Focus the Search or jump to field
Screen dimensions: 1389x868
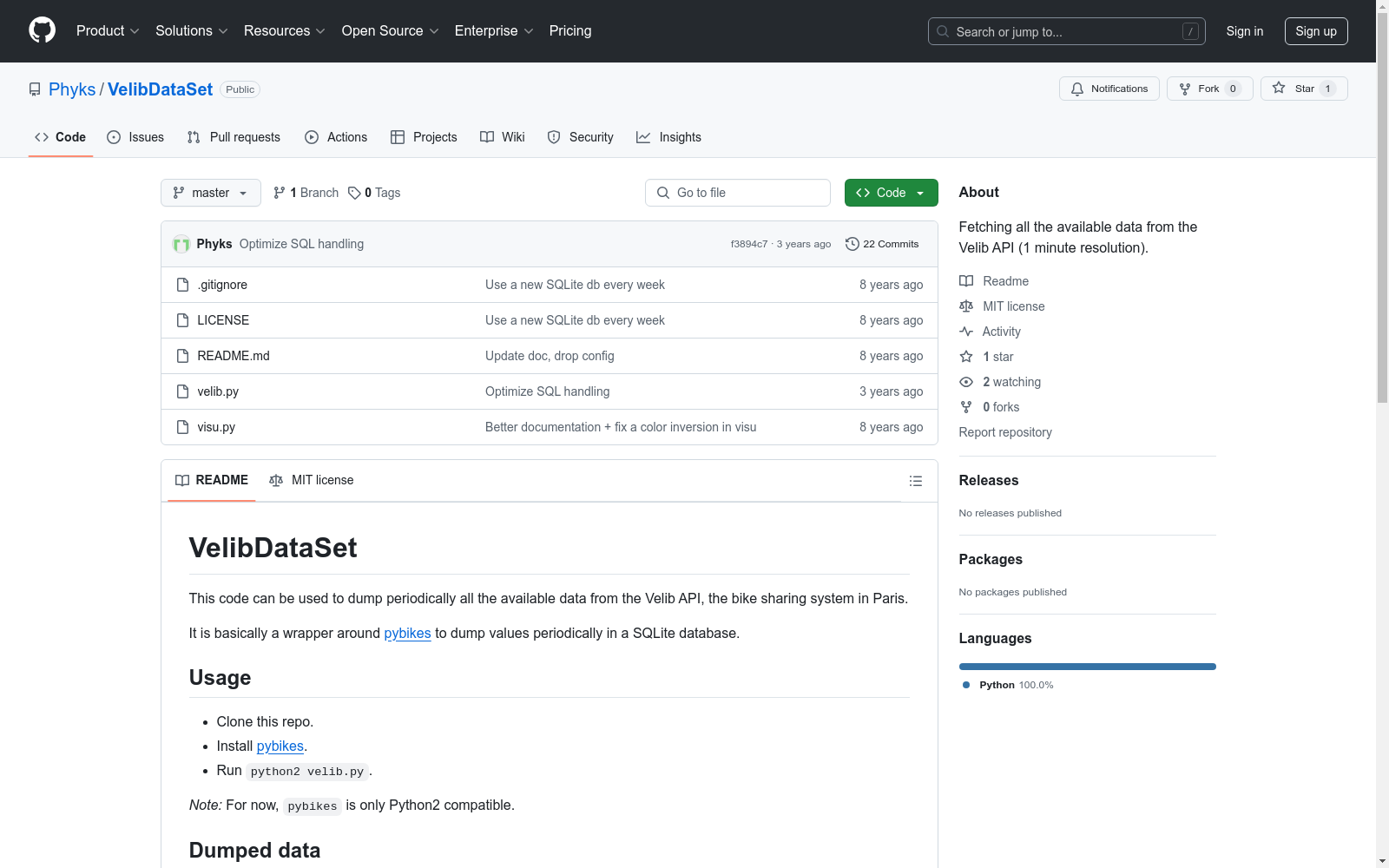click(1067, 31)
